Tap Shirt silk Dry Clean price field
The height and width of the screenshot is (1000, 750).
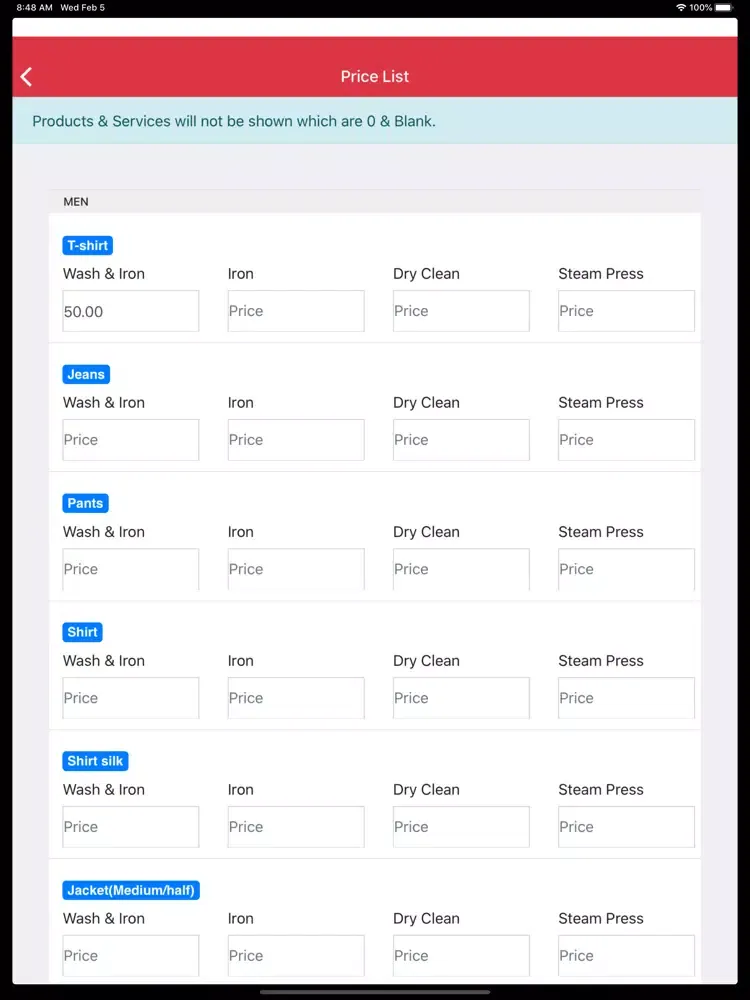pyautogui.click(x=461, y=827)
